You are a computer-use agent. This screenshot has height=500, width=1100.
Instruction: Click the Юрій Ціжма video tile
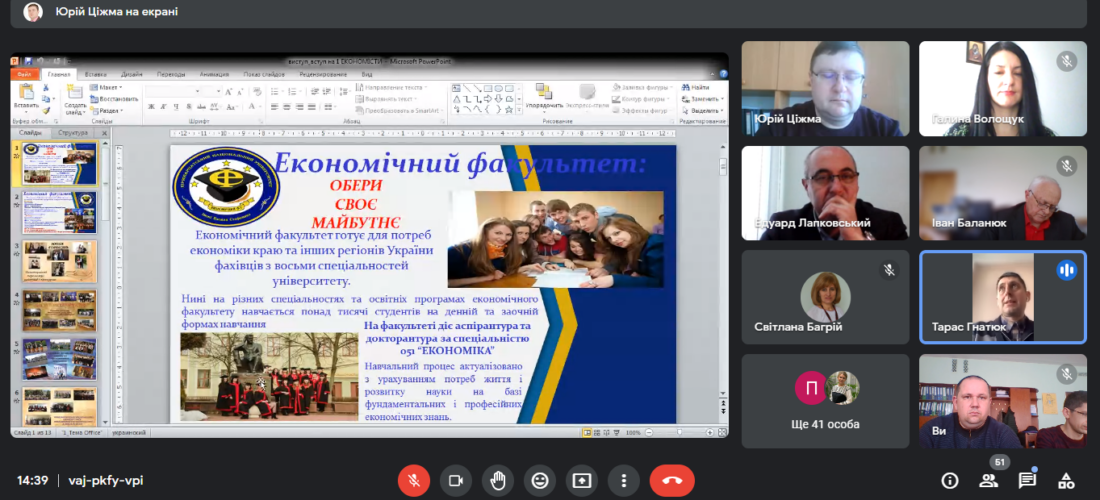[x=825, y=88]
